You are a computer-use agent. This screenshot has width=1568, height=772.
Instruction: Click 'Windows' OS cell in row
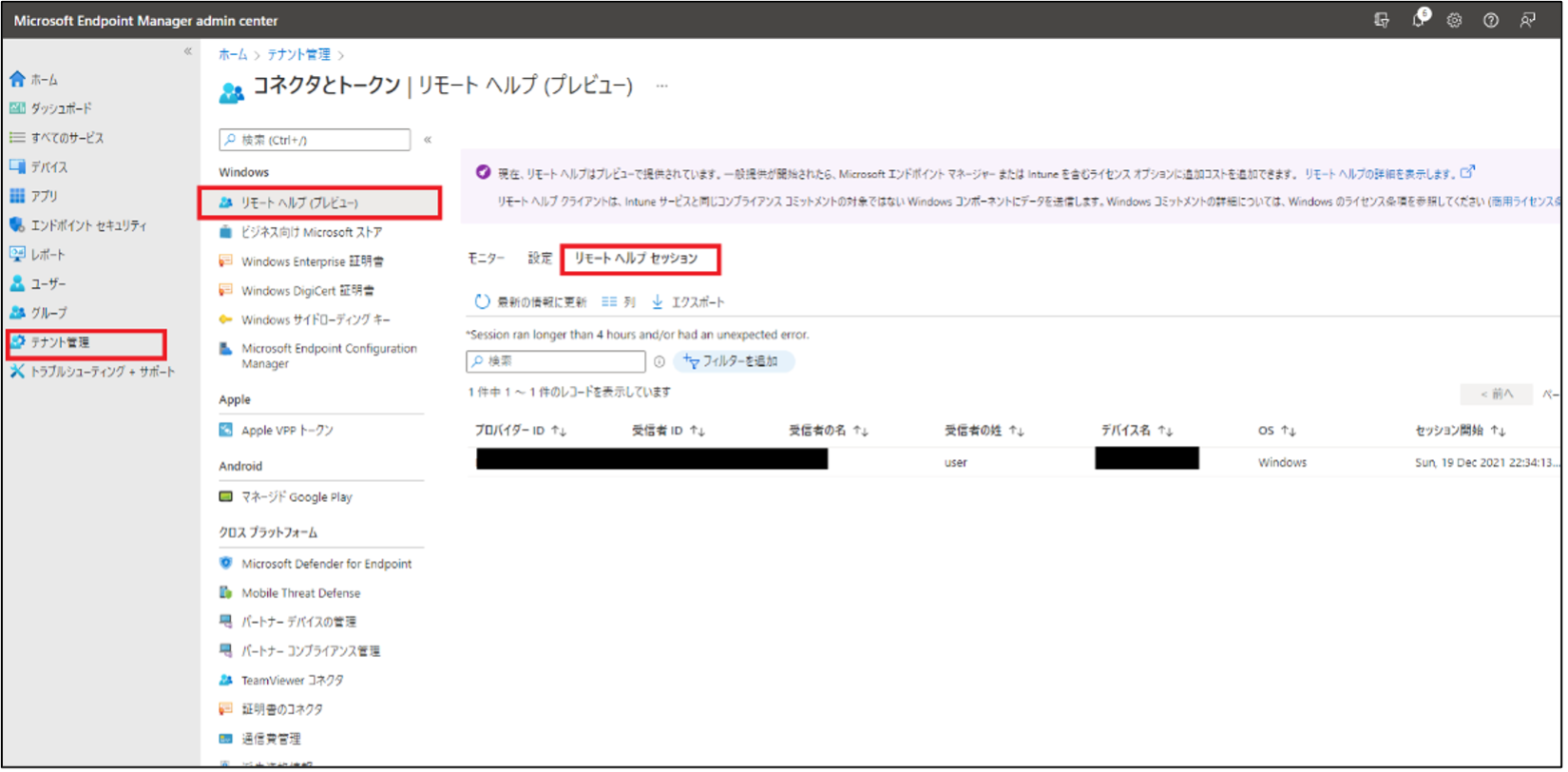pyautogui.click(x=1282, y=463)
